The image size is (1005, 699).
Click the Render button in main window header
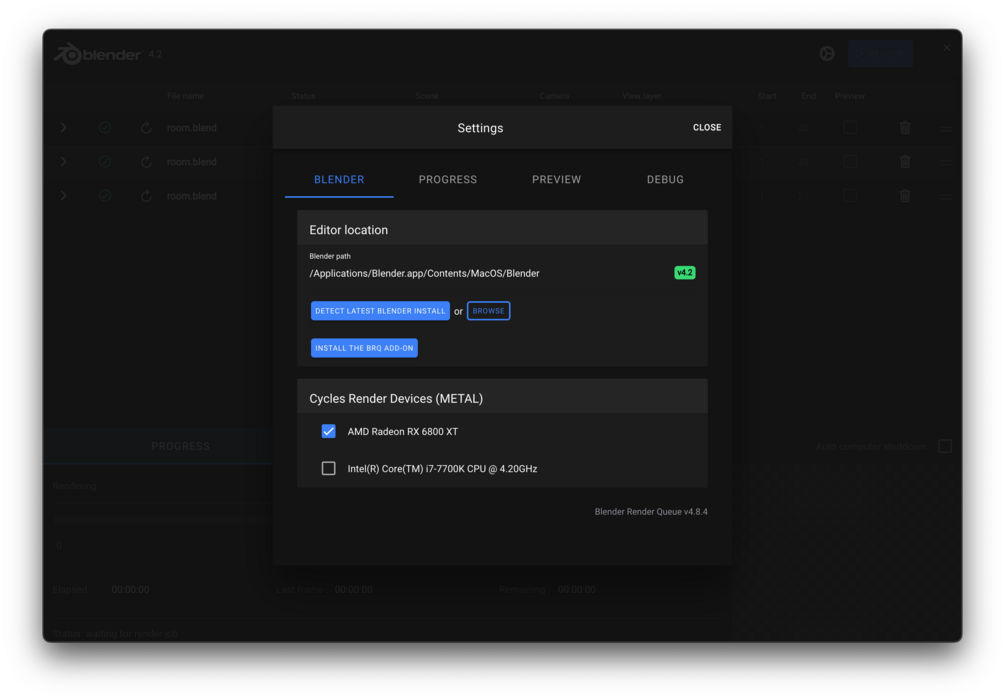point(880,54)
